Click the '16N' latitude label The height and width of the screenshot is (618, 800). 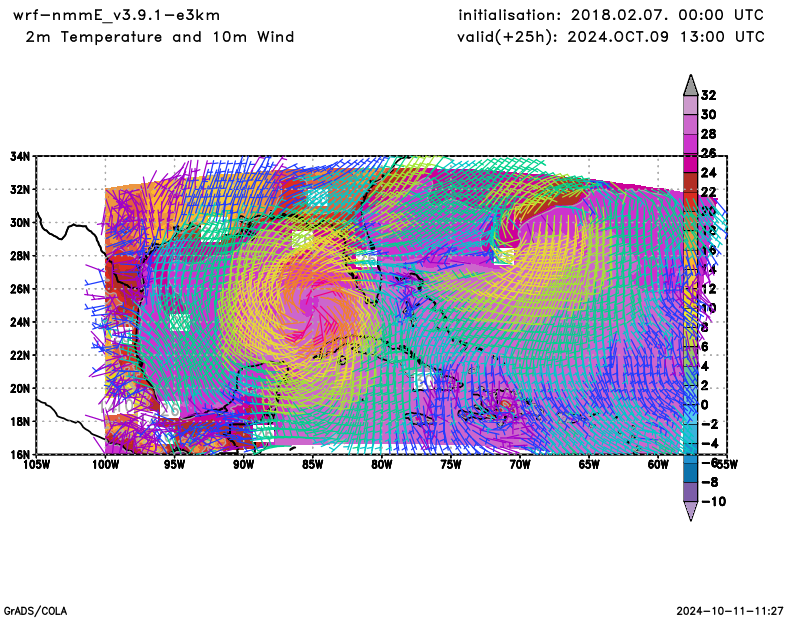tap(20, 454)
